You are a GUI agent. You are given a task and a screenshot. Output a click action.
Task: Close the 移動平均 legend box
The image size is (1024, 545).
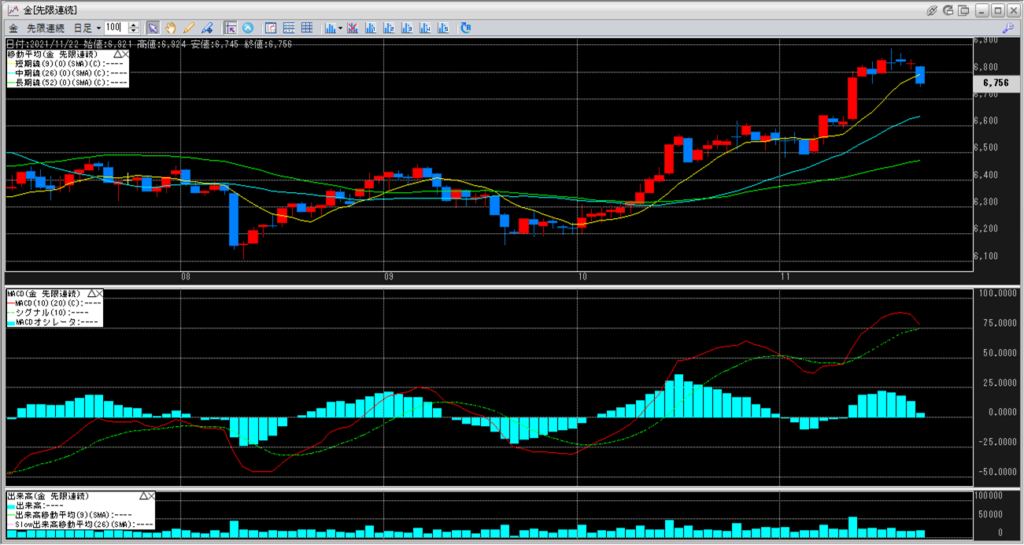click(x=124, y=53)
